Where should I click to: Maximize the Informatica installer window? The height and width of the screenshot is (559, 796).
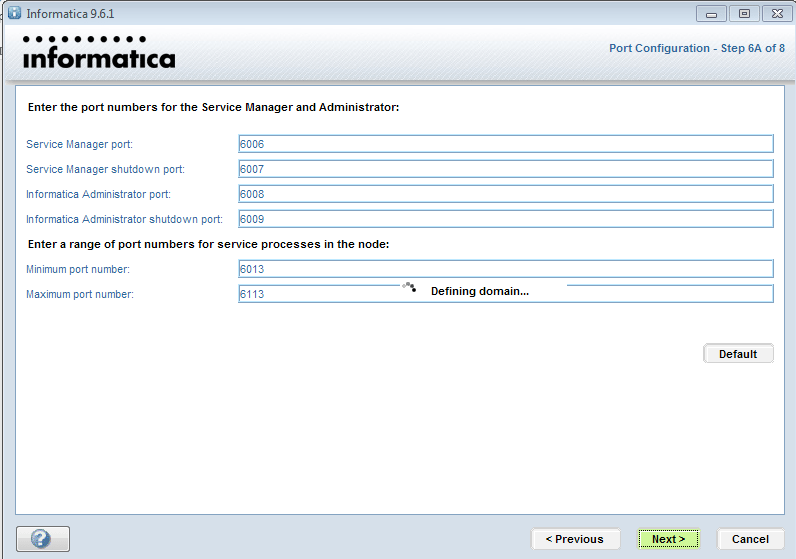[x=744, y=14]
